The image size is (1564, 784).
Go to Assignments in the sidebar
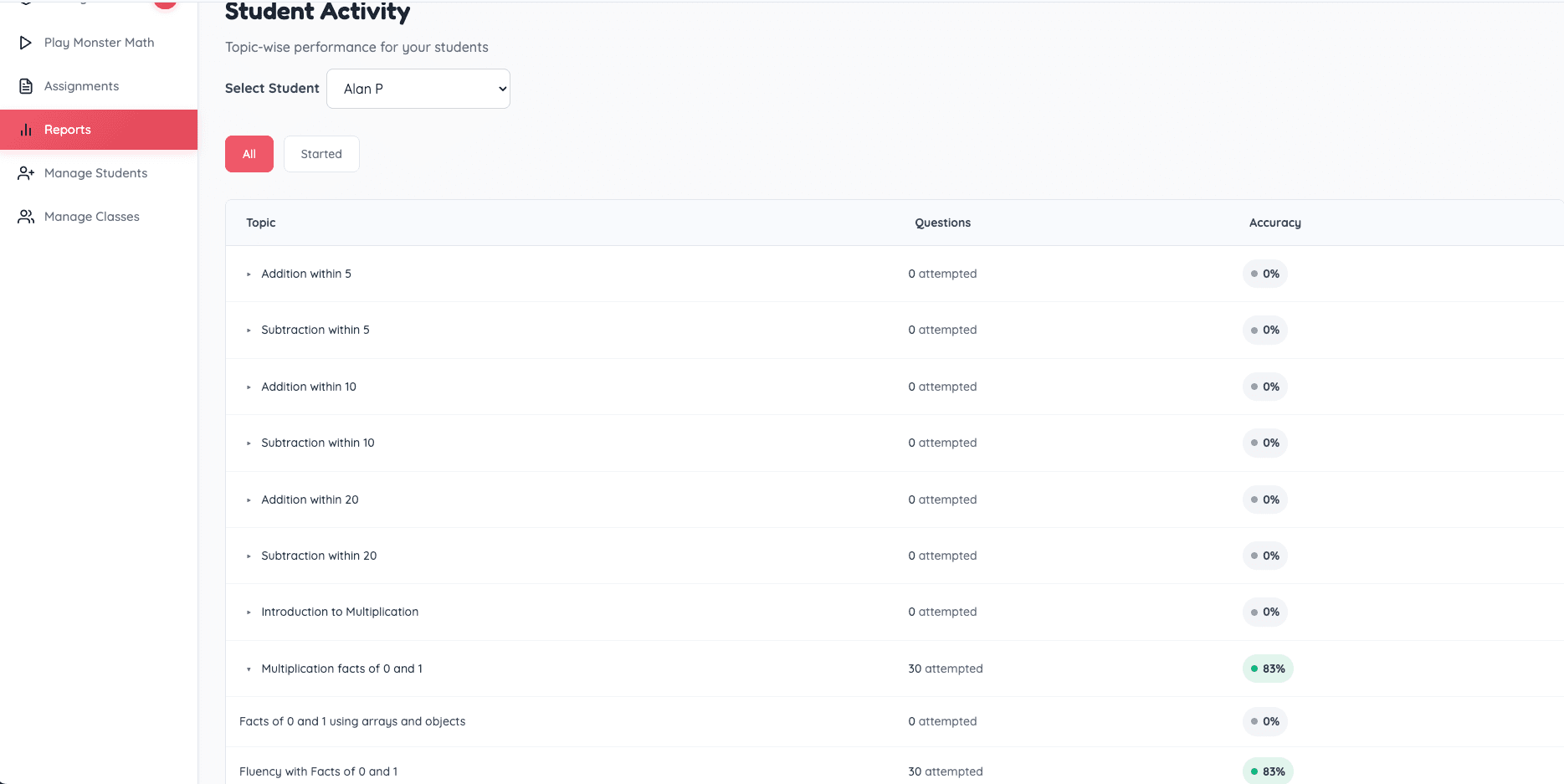tap(81, 86)
